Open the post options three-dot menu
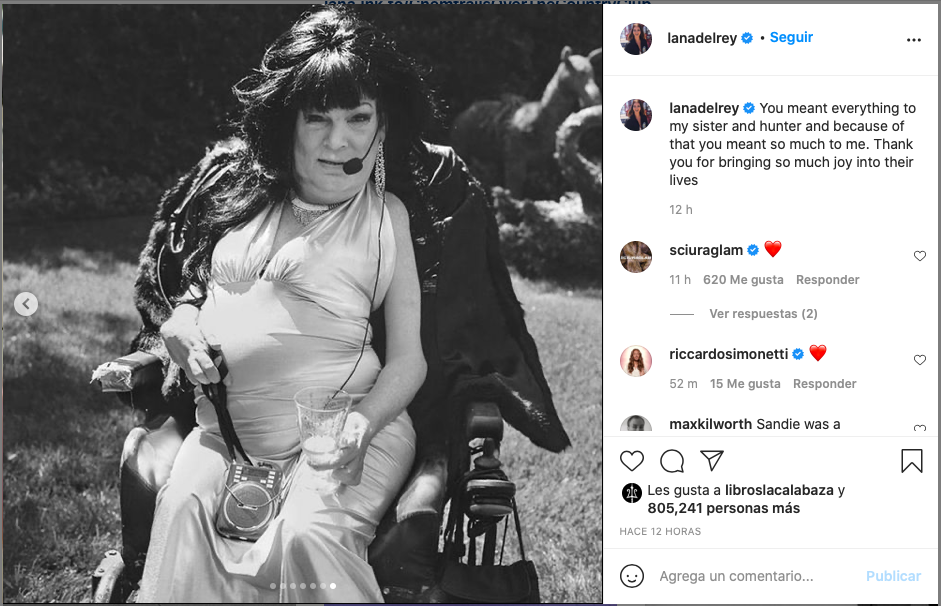The image size is (941, 606). pyautogui.click(x=913, y=40)
